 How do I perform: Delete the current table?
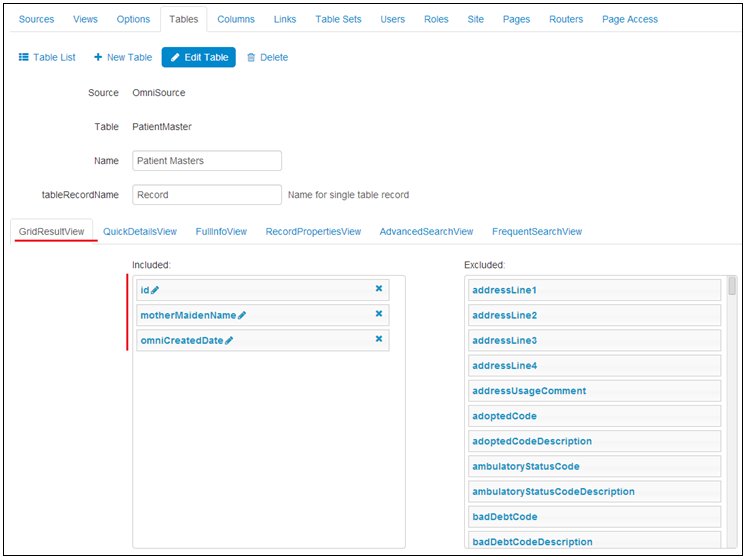click(267, 57)
